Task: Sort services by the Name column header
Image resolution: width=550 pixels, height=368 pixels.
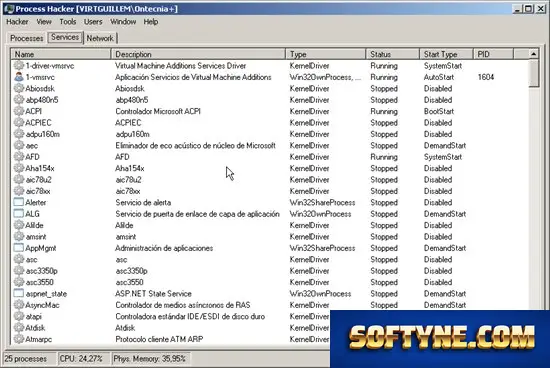Action: [61, 54]
